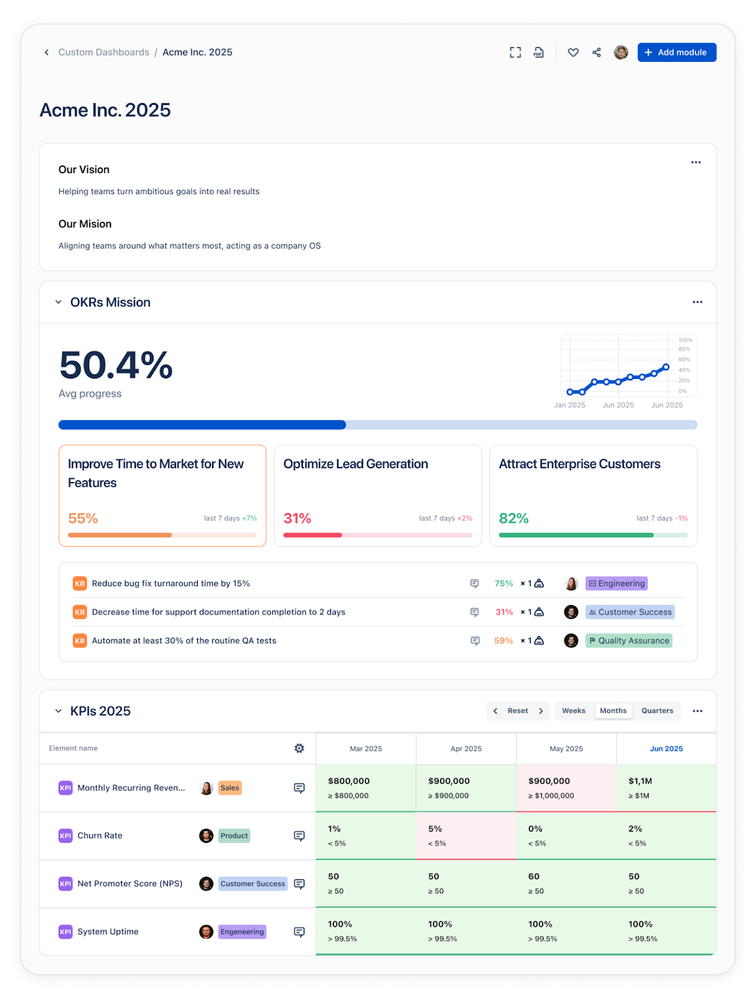Screen dimensions: 756x999
Task: Open the column settings gear icon
Action: [299, 748]
